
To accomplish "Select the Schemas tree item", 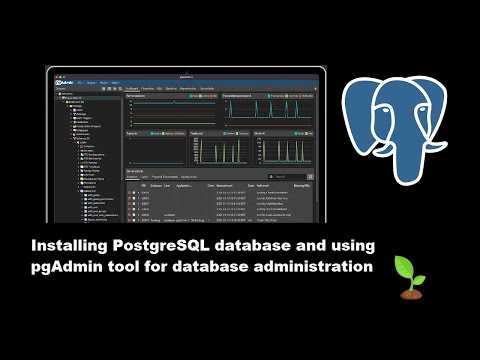I will click(x=82, y=138).
